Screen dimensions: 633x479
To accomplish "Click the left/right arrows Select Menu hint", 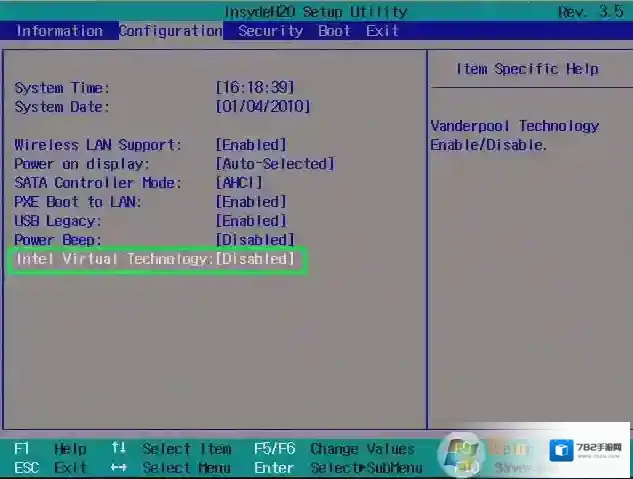I will point(170,468).
